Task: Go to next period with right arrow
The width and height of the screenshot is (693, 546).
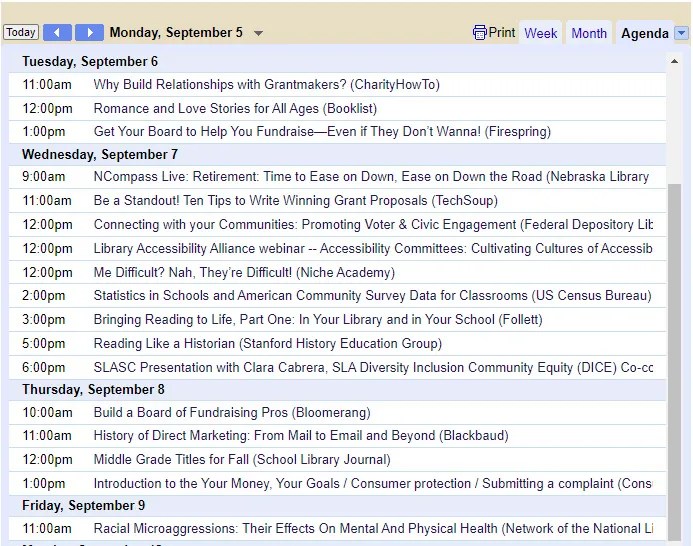Action: coord(89,32)
